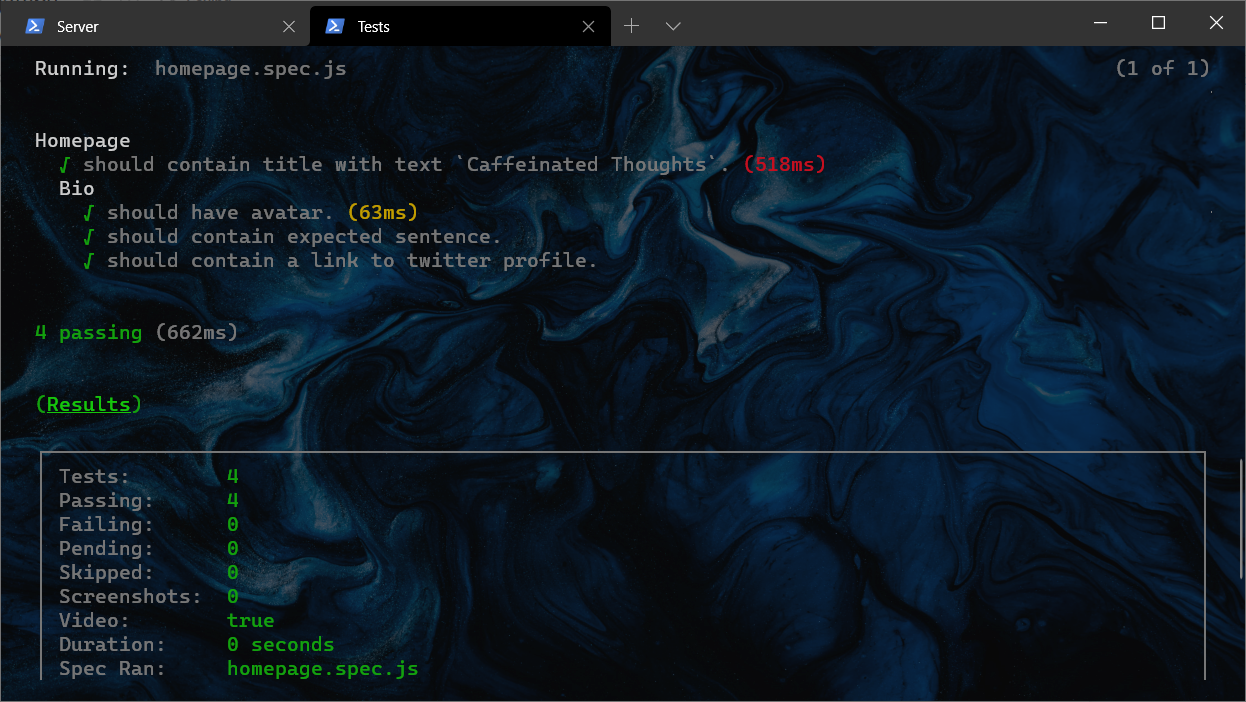Viewport: 1246px width, 702px height.
Task: Click the checkmark next to the expected sentence test
Action: coord(87,236)
